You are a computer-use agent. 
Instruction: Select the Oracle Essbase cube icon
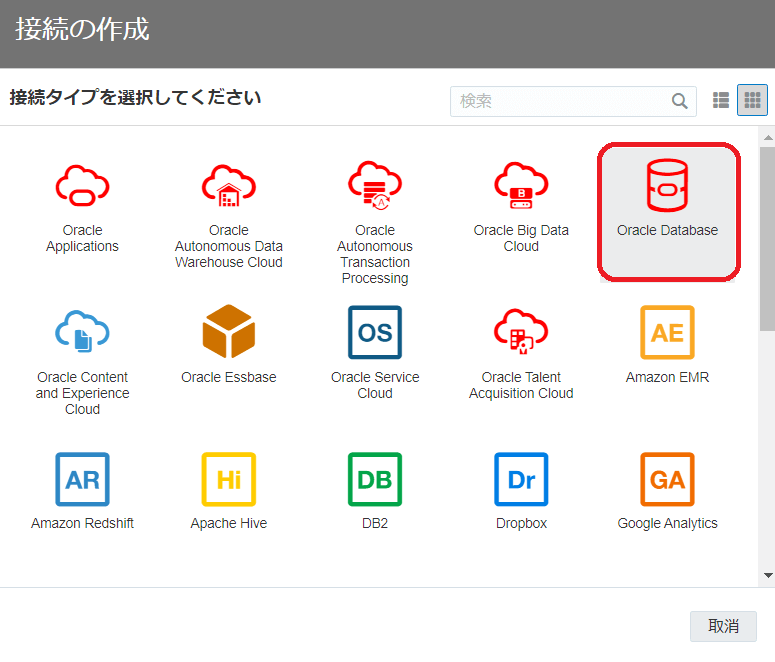point(228,332)
